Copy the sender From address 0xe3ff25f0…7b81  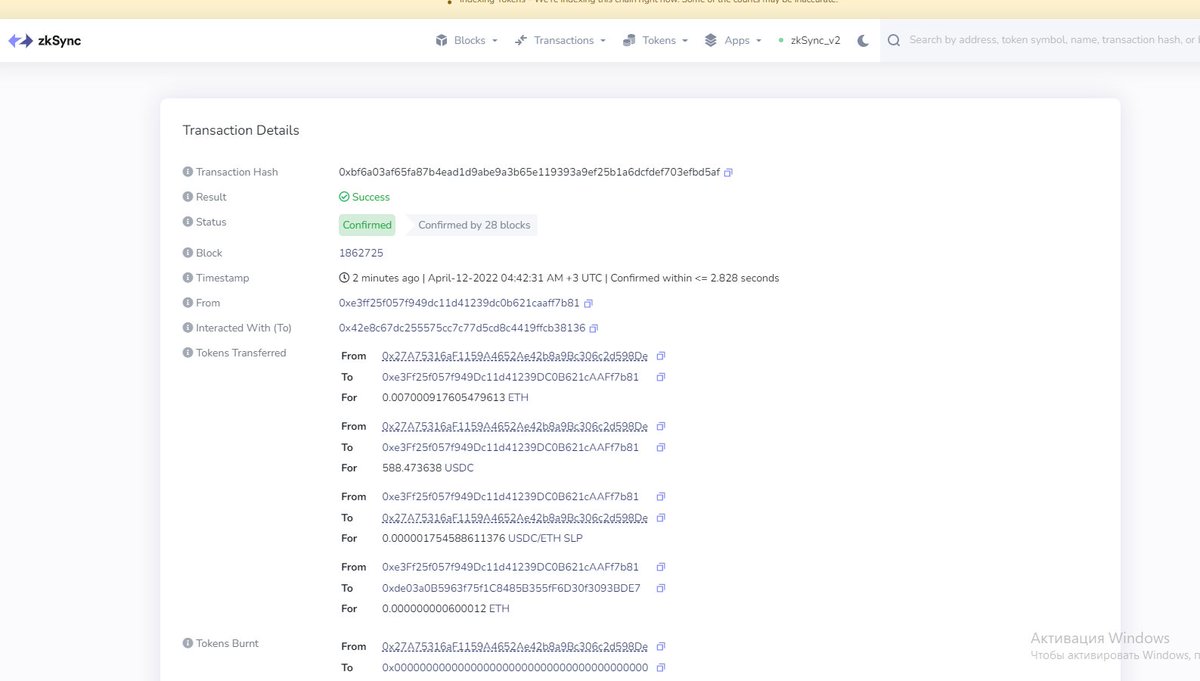point(588,303)
